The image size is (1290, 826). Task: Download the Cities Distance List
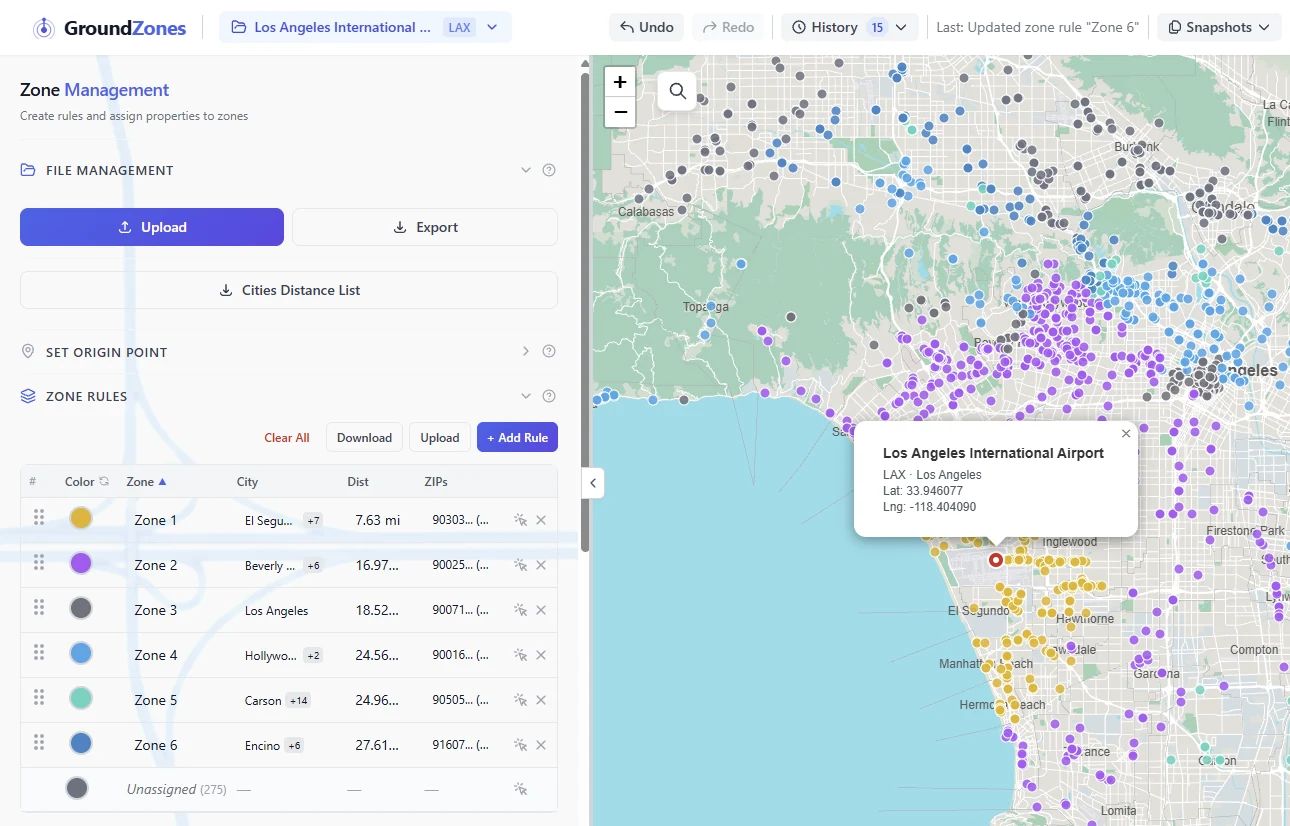coord(289,290)
